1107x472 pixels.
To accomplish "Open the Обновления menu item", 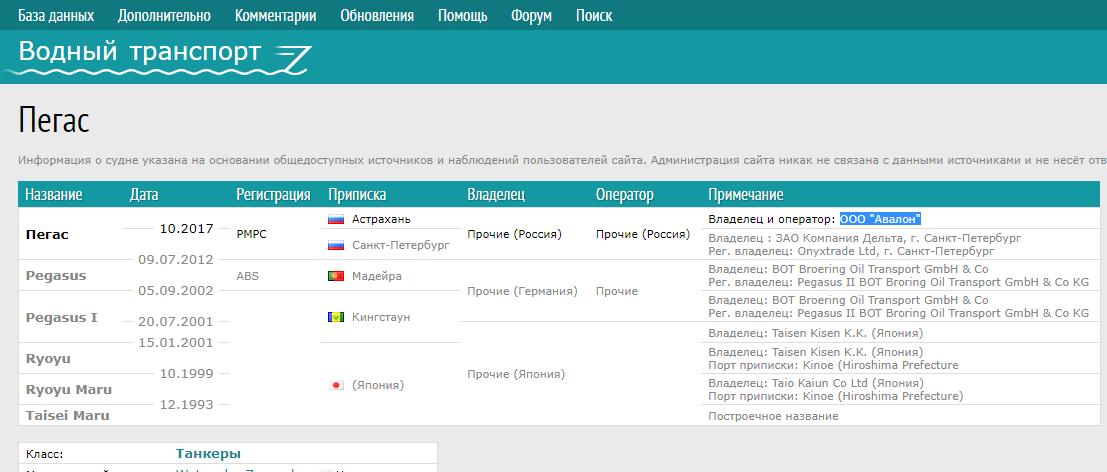I will [x=377, y=16].
